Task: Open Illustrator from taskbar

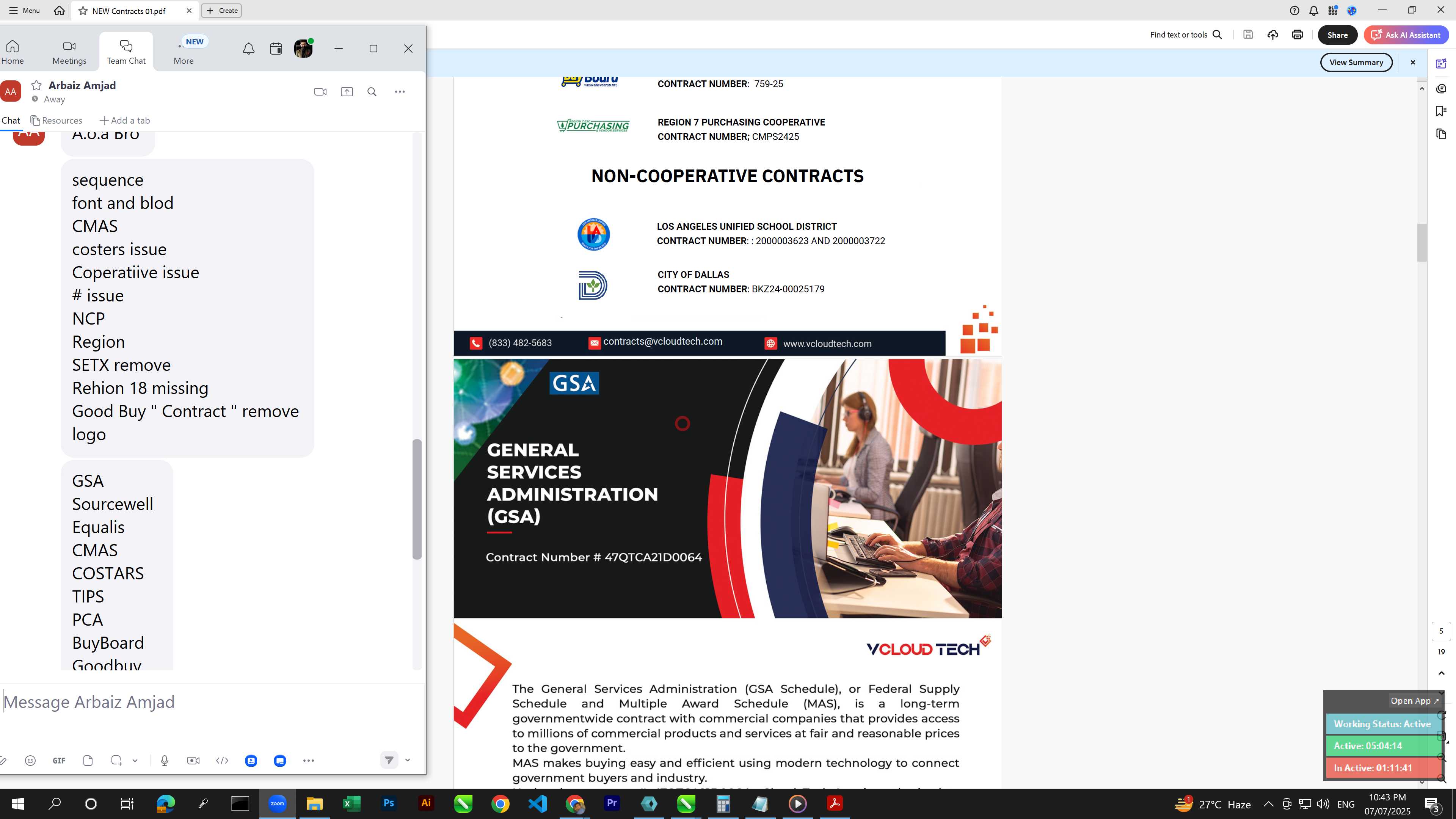Action: coord(425,803)
